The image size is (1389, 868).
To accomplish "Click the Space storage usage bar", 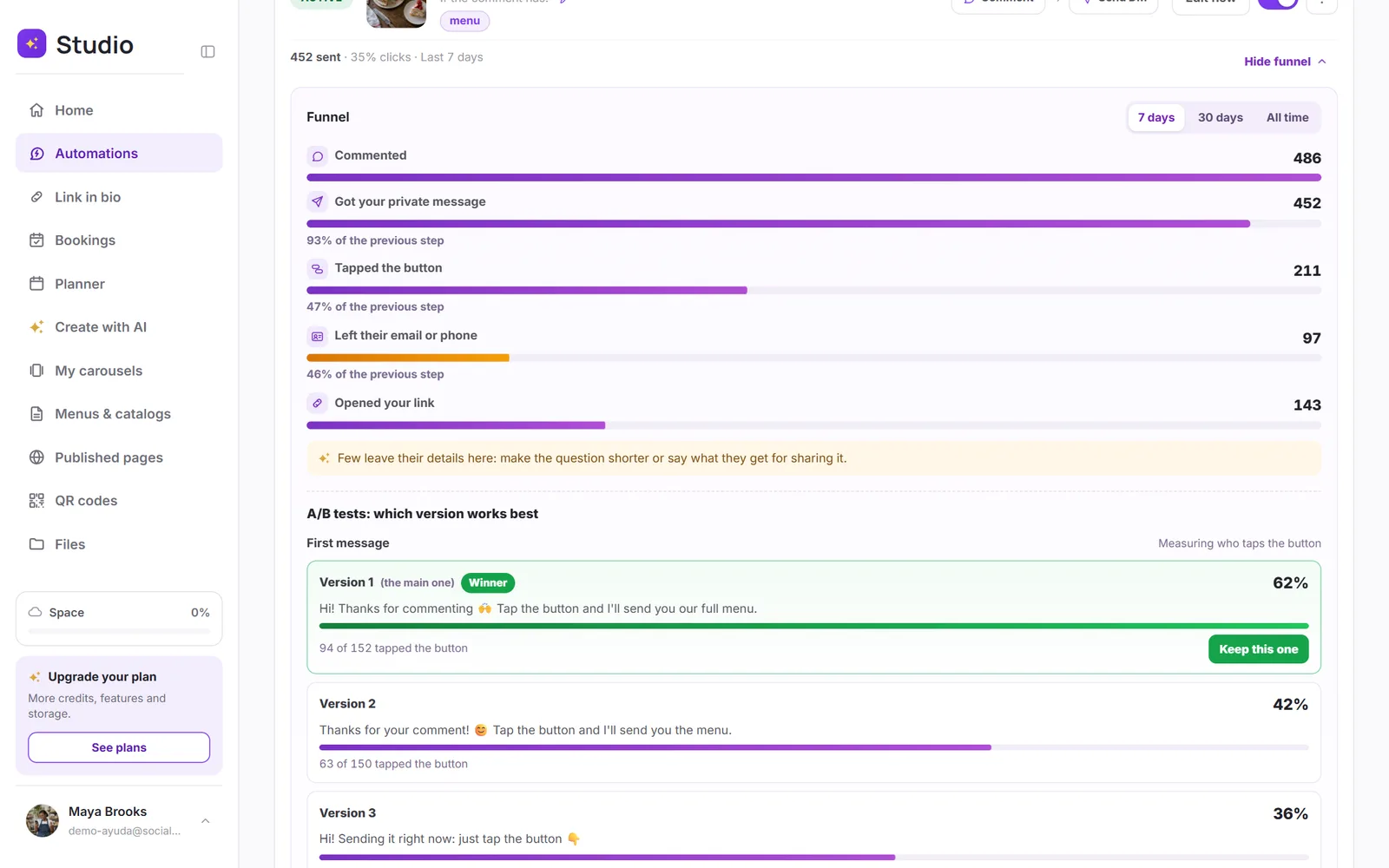I will coord(119,631).
